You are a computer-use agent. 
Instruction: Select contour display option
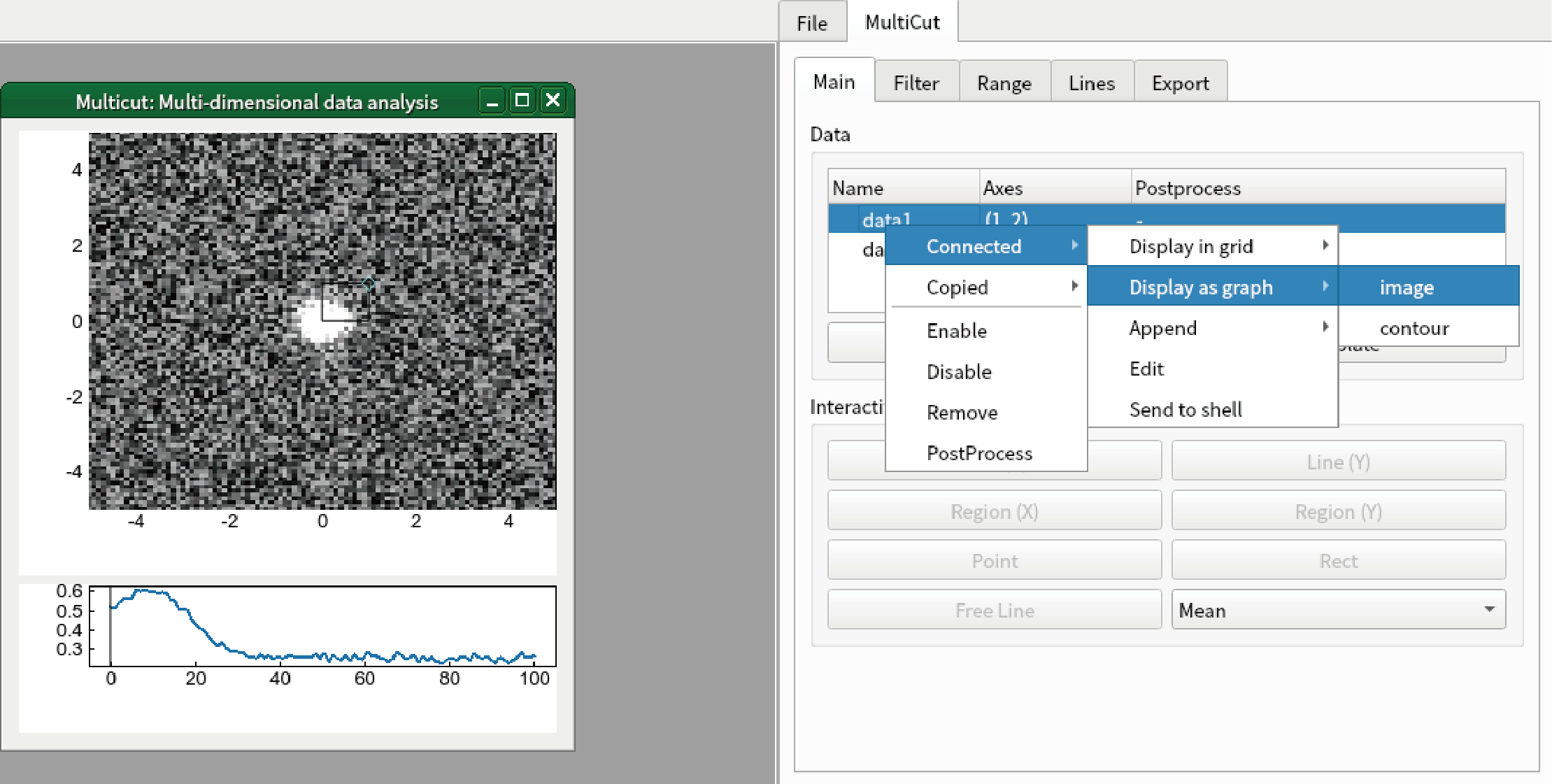(x=1429, y=328)
